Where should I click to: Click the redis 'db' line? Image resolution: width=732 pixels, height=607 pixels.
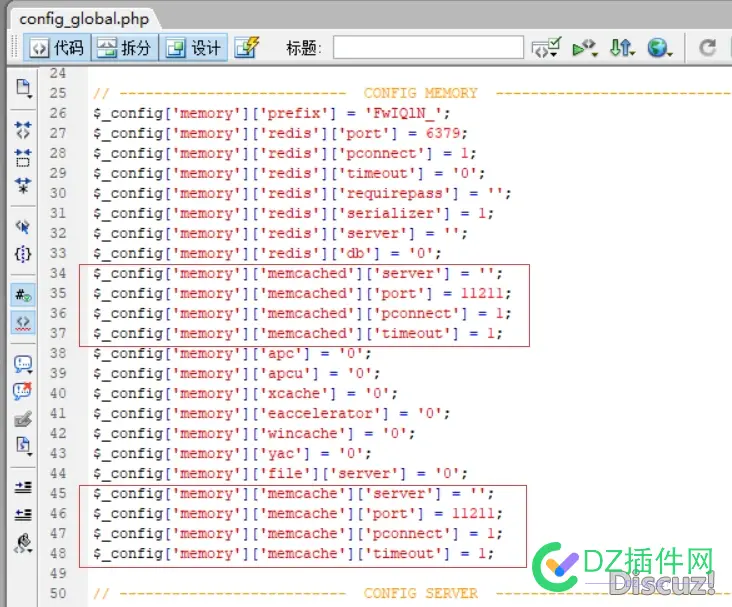(x=267, y=254)
